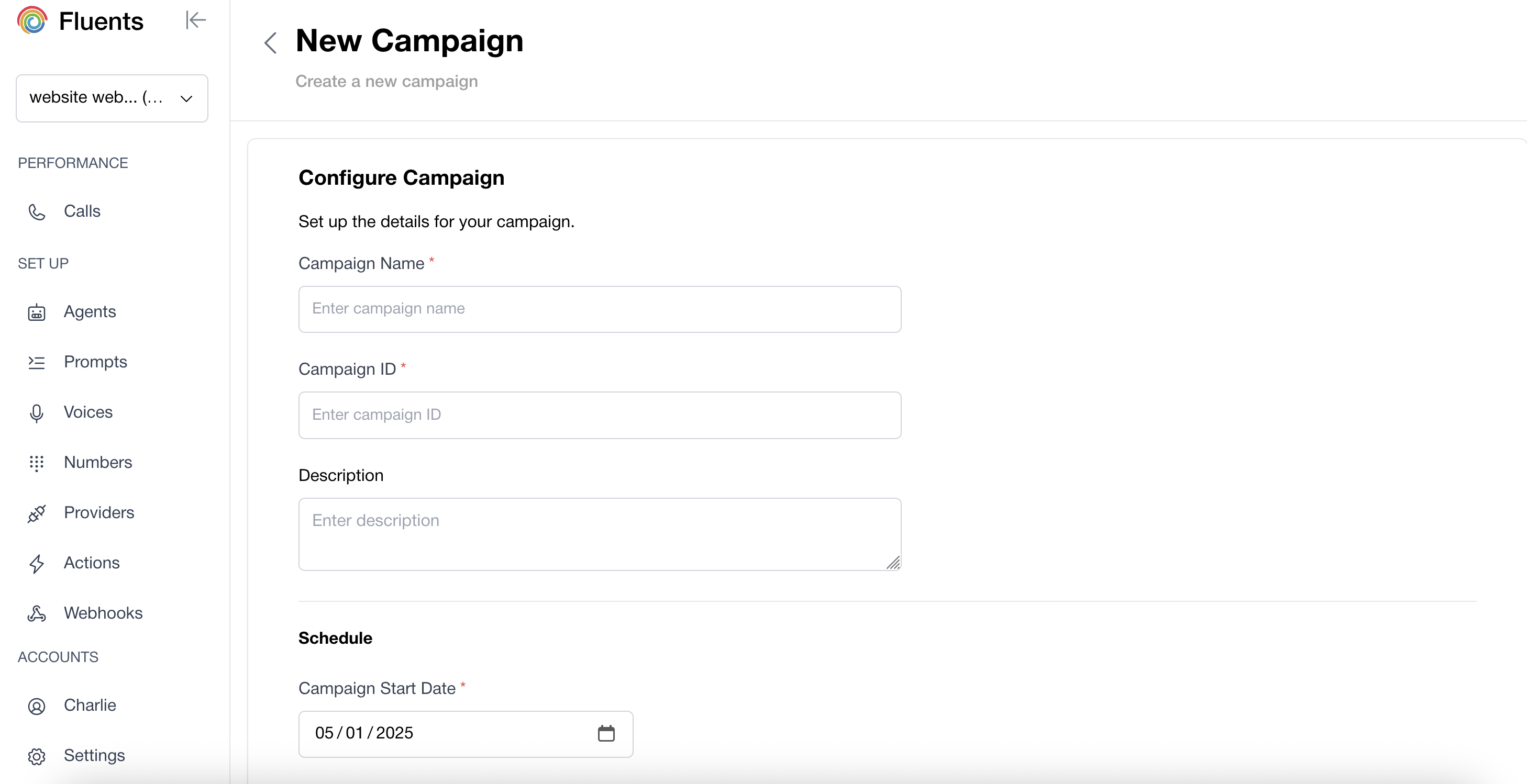
Task: Click the Description resize handle corner
Action: (893, 563)
